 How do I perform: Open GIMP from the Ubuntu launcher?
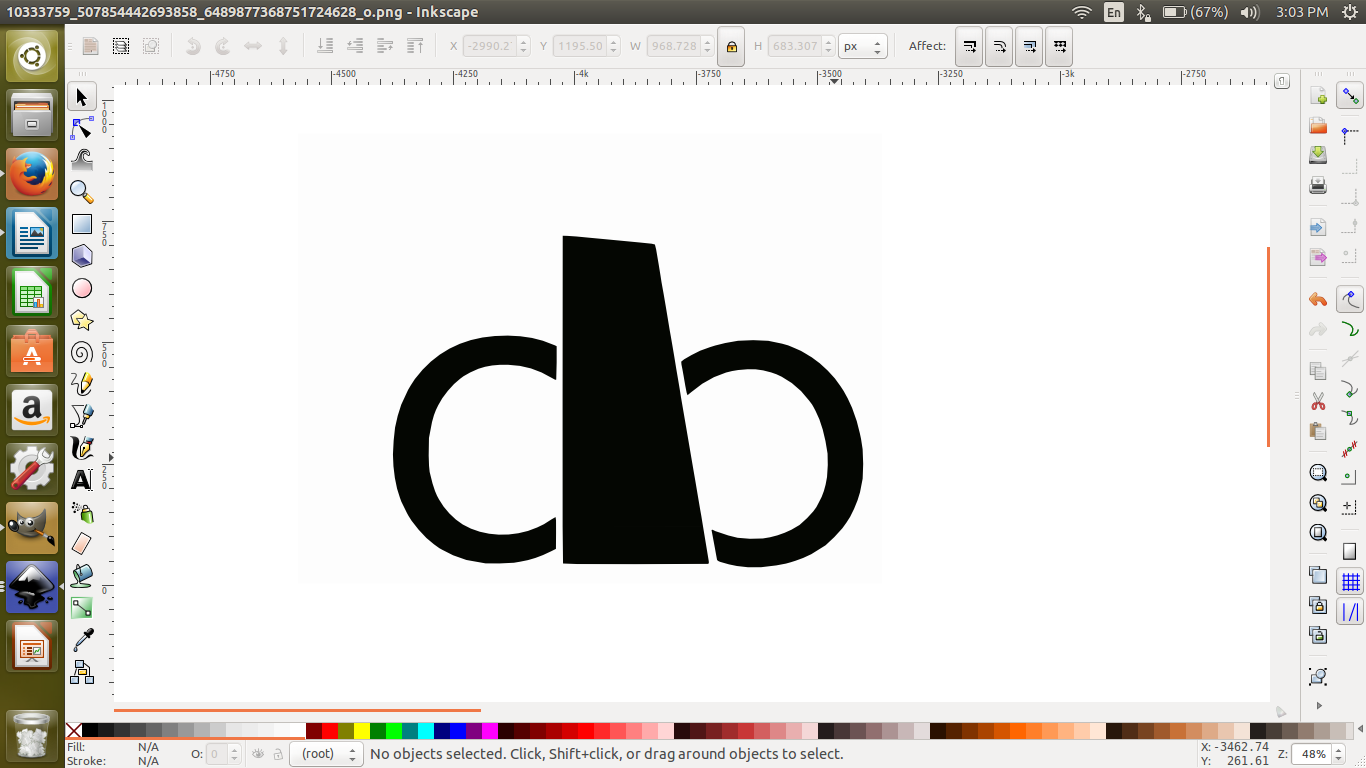32,528
